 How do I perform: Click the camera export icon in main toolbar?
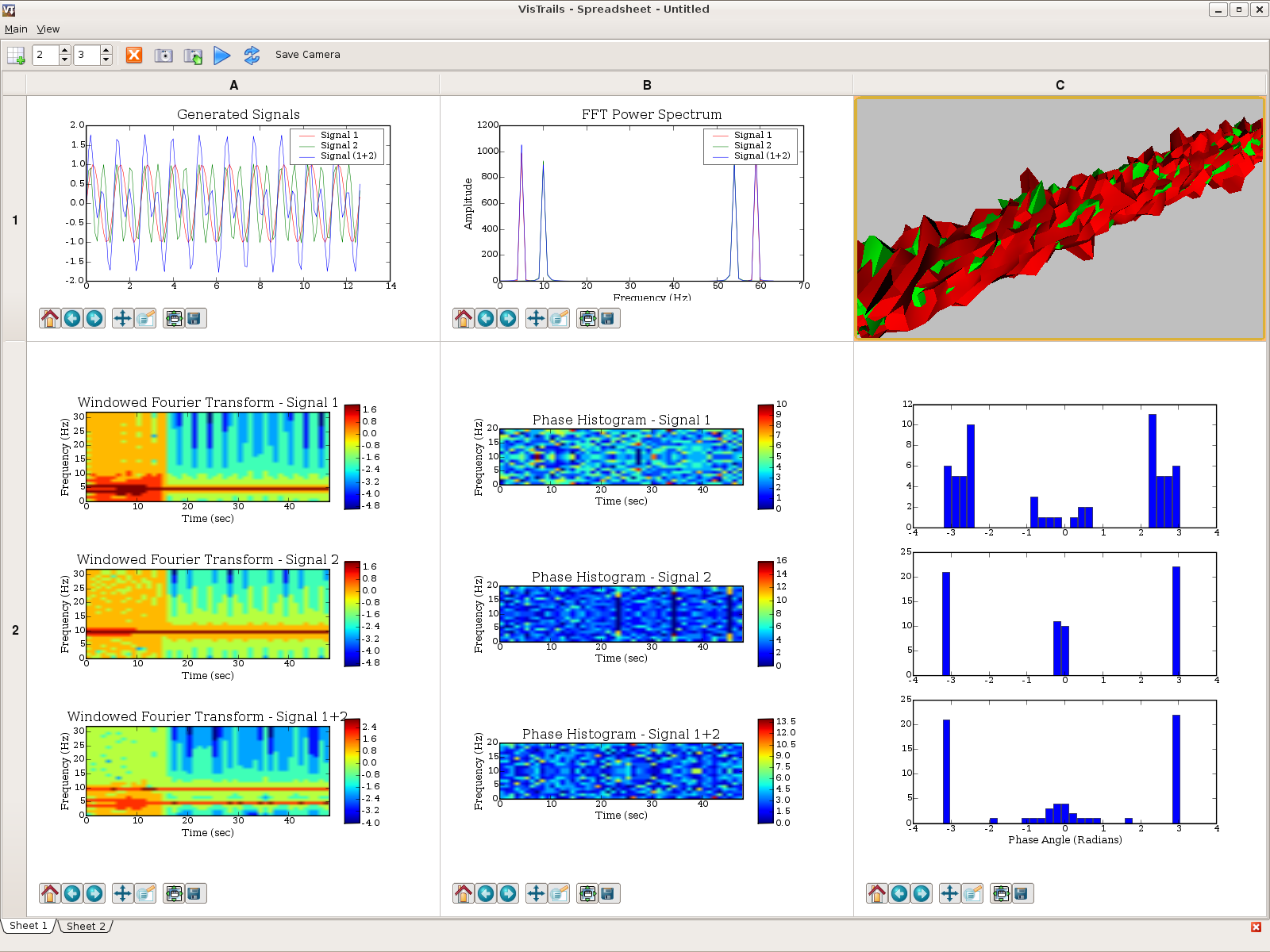[x=164, y=56]
